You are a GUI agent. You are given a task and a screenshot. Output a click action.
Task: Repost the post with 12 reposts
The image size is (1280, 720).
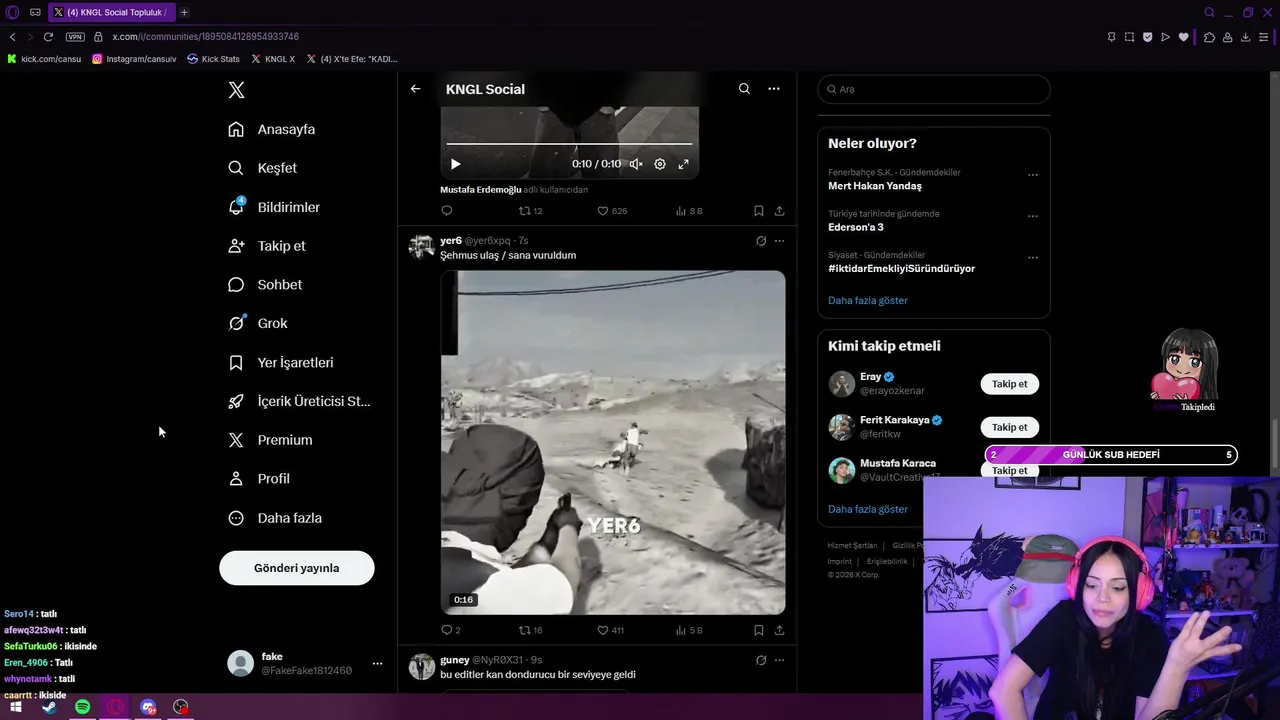click(530, 211)
